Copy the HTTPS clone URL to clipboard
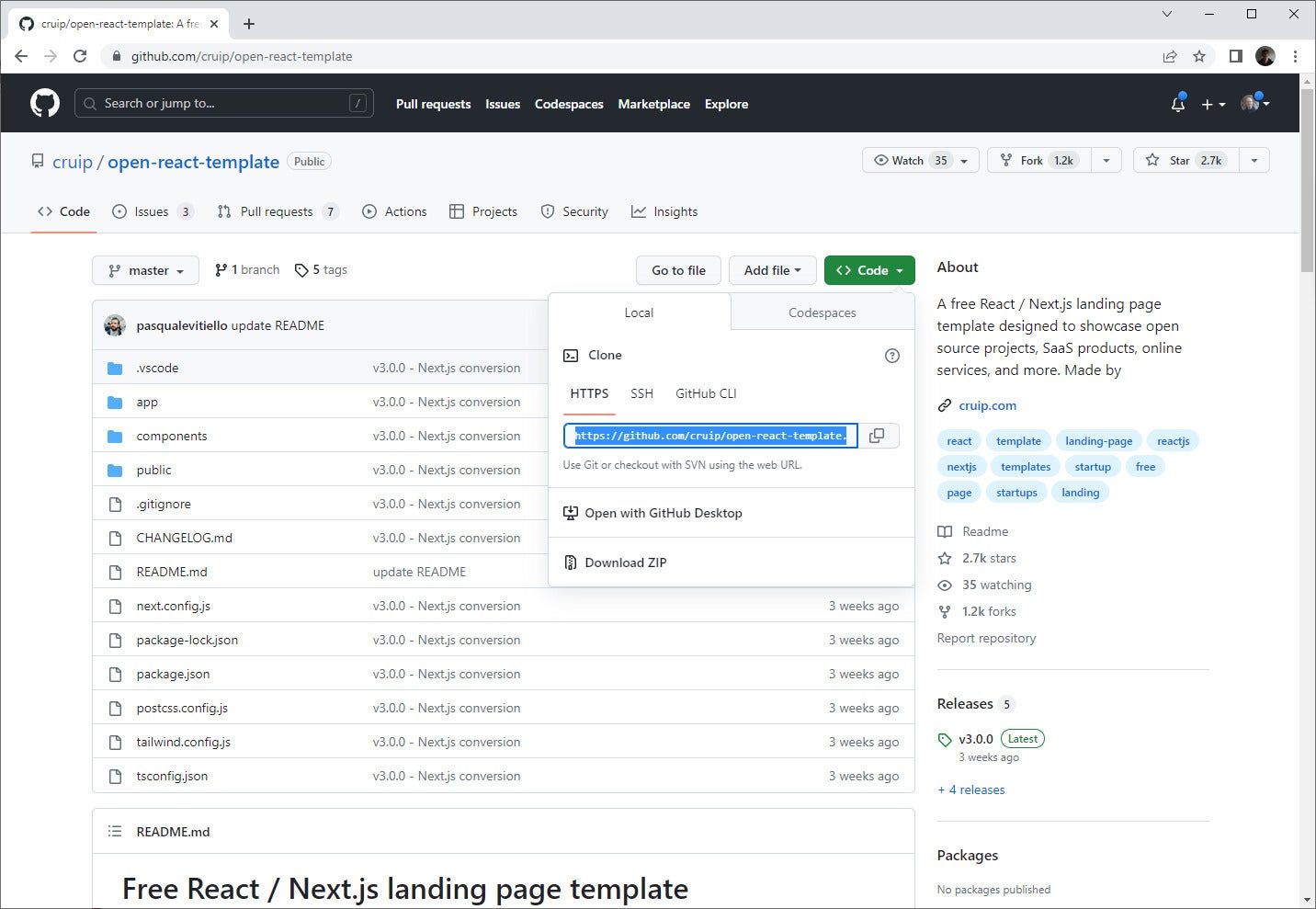 878,436
